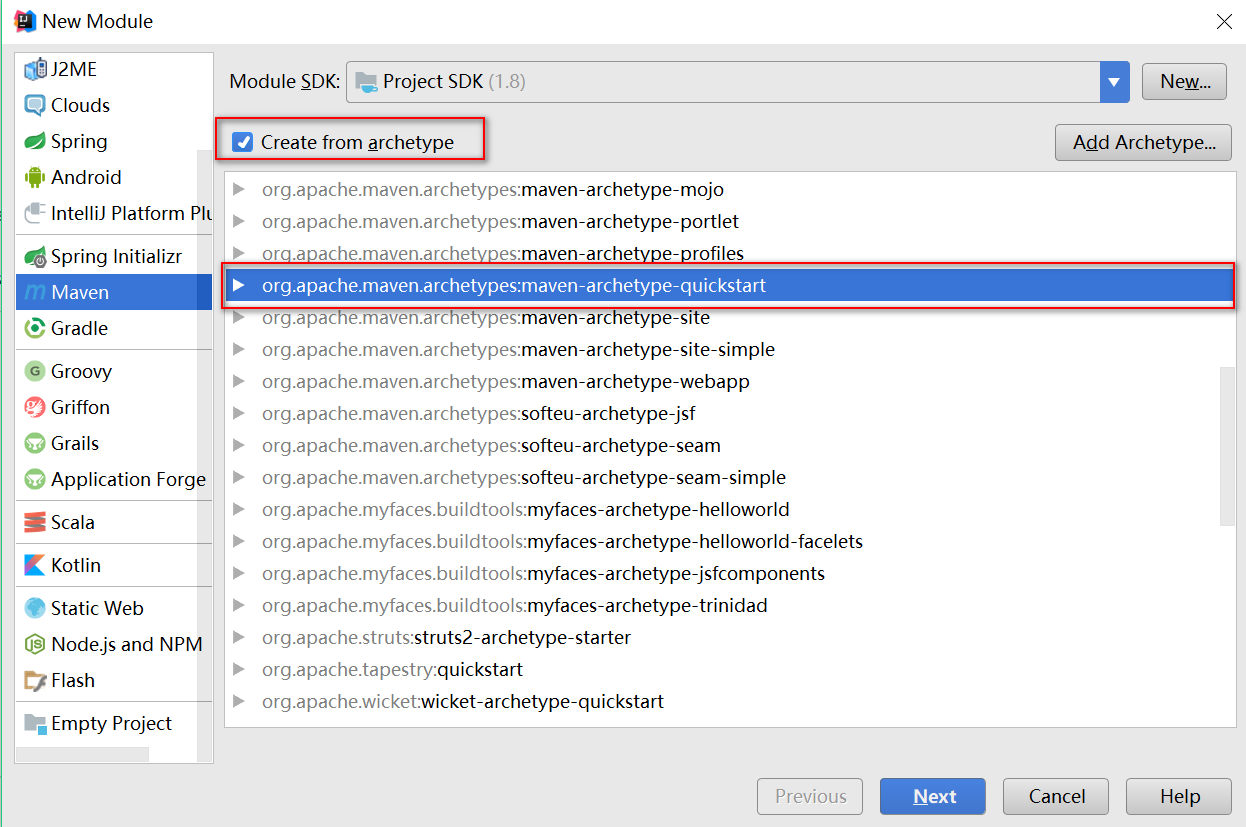Expand the maven-archetype-mojo entry
Image resolution: width=1246 pixels, height=827 pixels.
[238, 189]
